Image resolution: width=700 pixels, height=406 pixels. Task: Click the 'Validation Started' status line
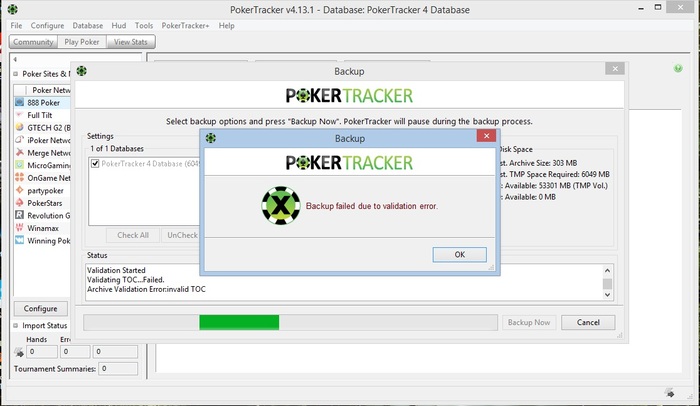pyautogui.click(x=116, y=270)
